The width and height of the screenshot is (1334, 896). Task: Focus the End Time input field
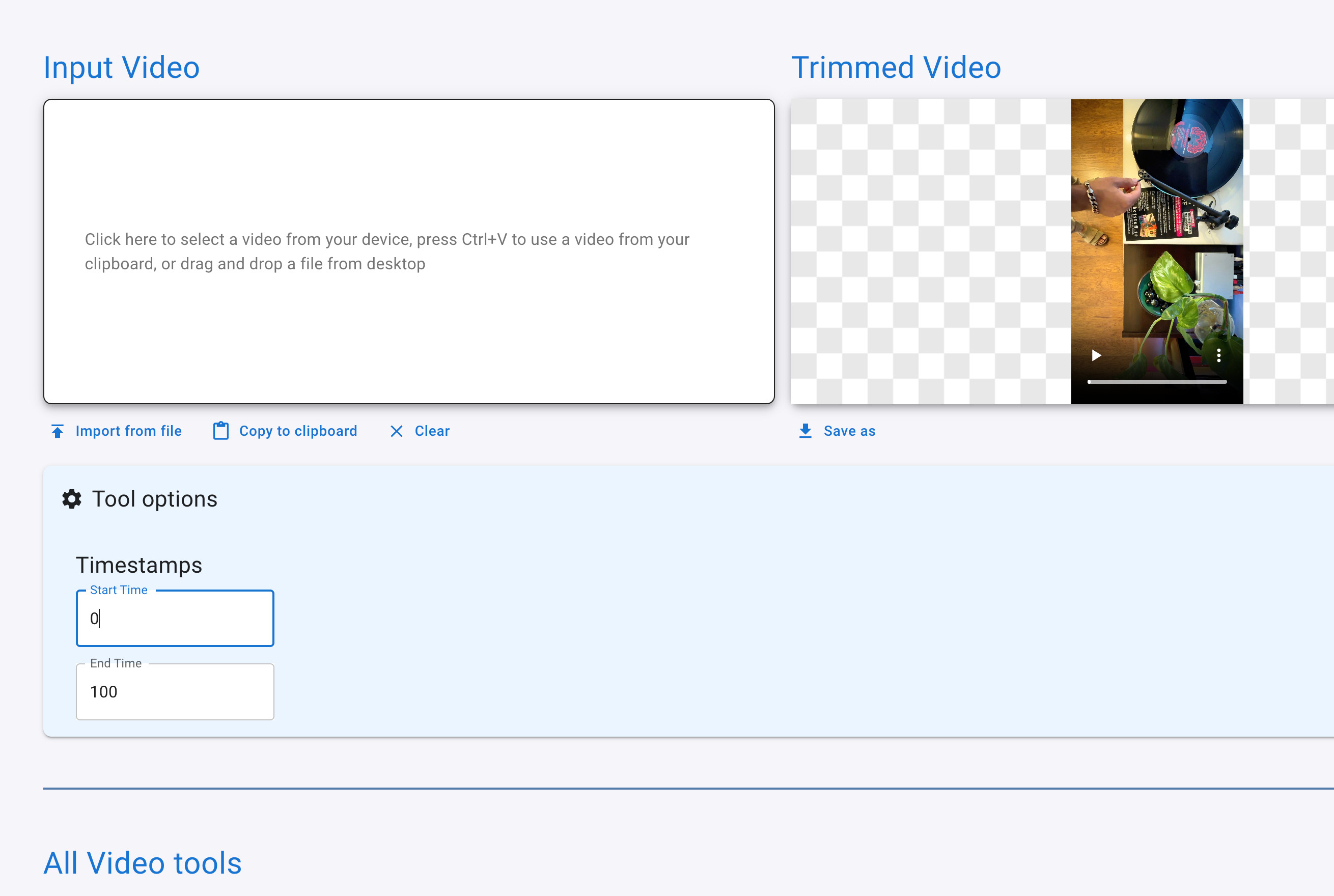[x=175, y=691]
